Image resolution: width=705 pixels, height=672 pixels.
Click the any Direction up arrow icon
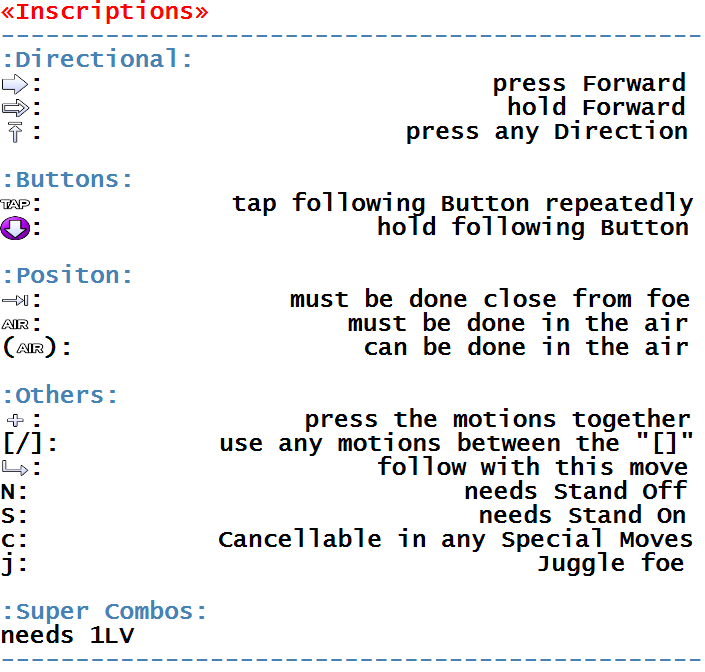point(15,132)
